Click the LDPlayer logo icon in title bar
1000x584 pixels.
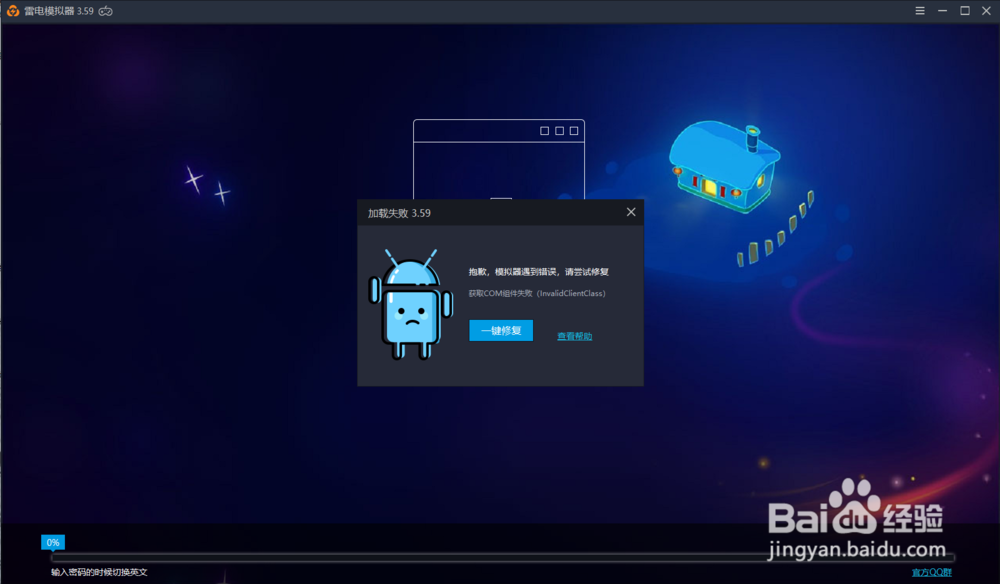click(13, 11)
